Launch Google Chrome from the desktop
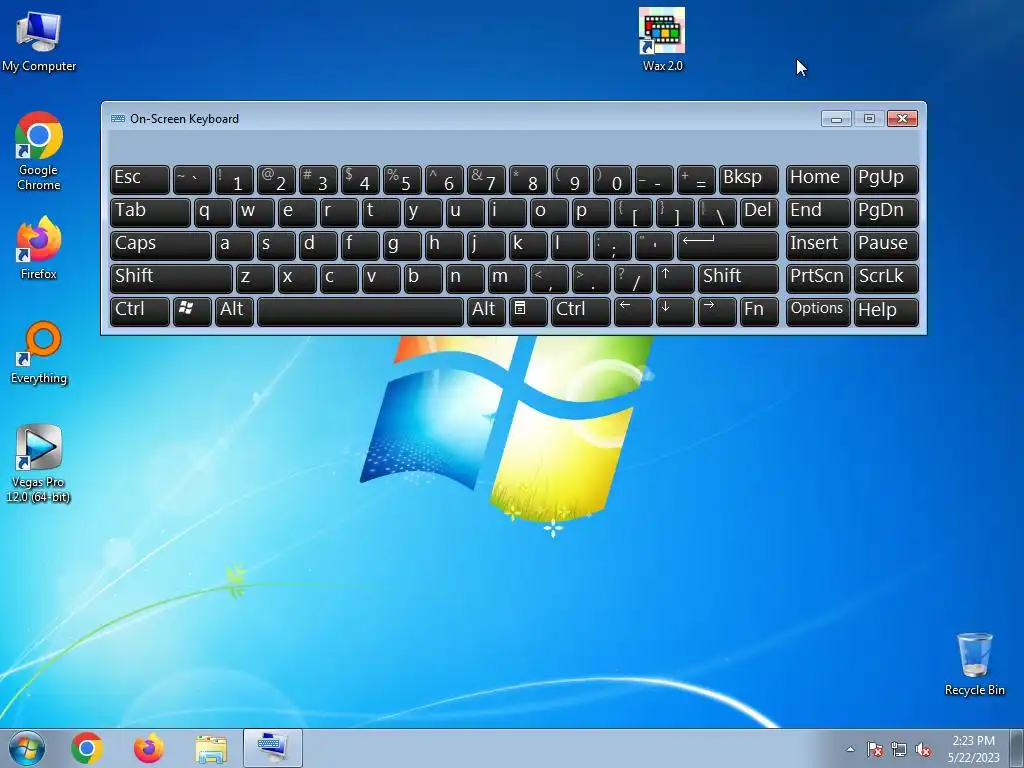Viewport: 1024px width, 768px height. coord(39,151)
